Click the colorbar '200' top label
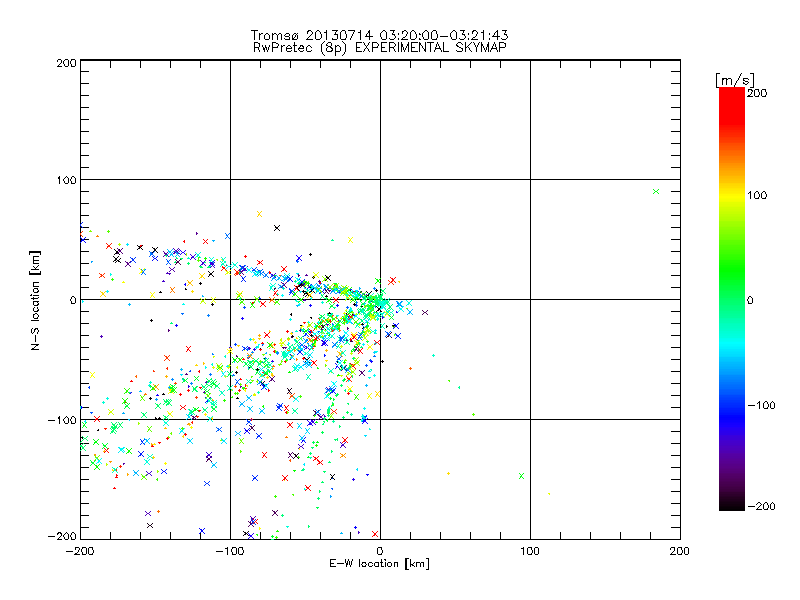Viewport: 800px width, 600px height. click(757, 93)
